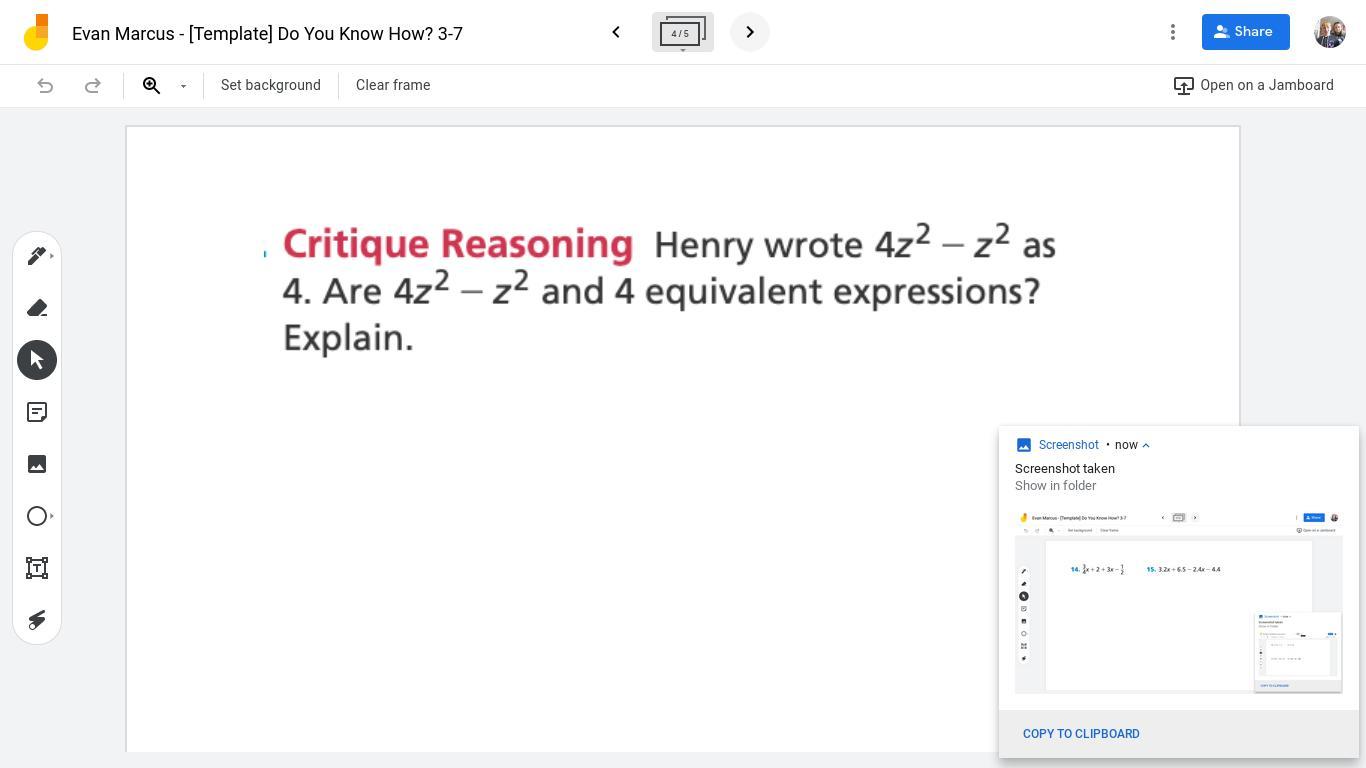Image resolution: width=1366 pixels, height=768 pixels.
Task: Collapse the Screenshot notification chevron
Action: click(x=1146, y=445)
